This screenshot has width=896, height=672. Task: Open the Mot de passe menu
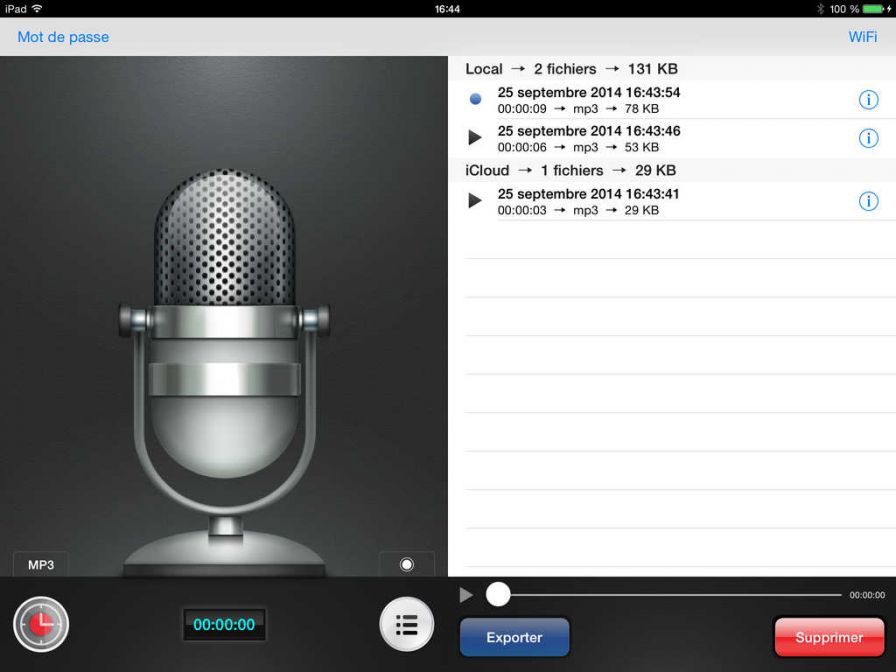[x=63, y=37]
